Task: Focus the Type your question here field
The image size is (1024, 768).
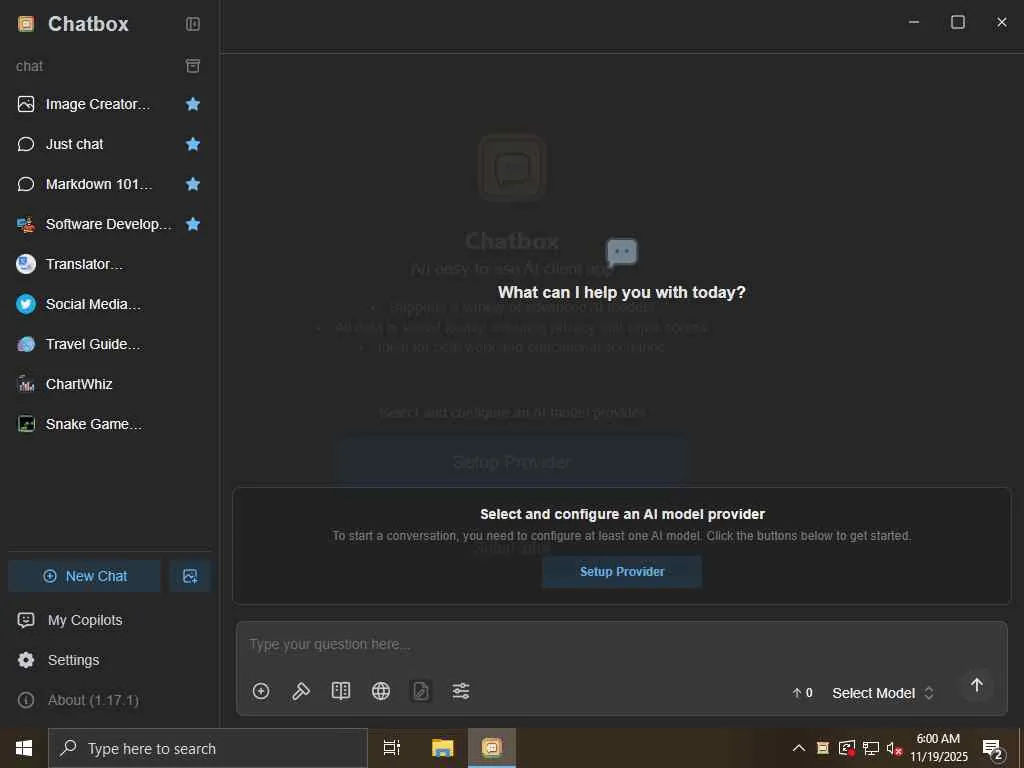Action: [622, 645]
